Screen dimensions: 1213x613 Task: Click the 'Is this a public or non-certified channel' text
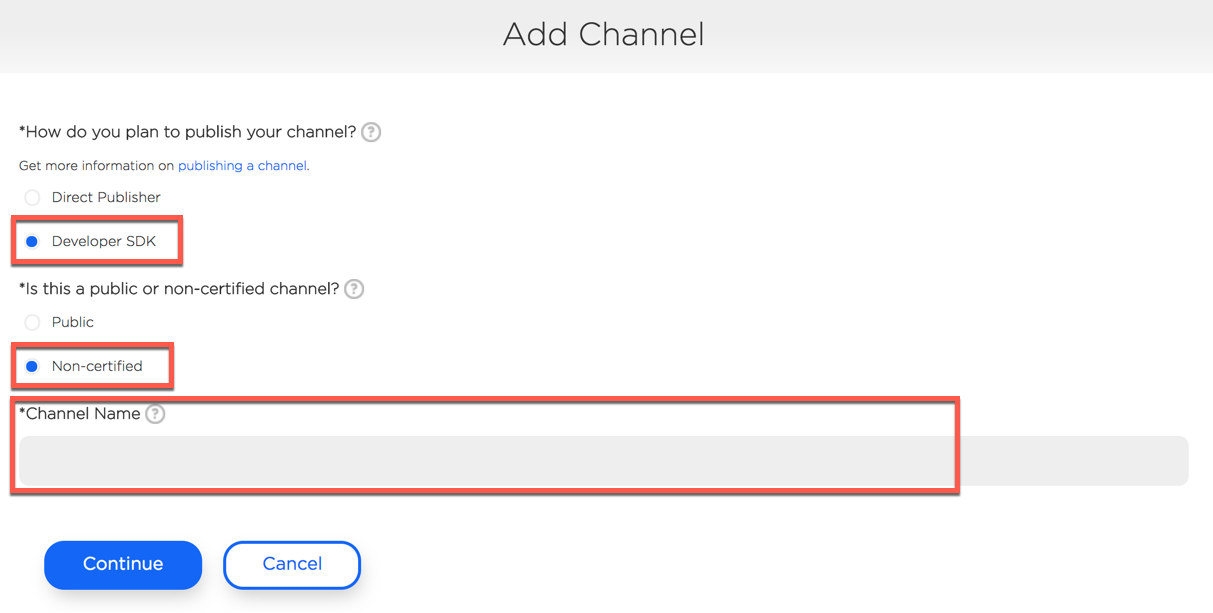tap(180, 289)
